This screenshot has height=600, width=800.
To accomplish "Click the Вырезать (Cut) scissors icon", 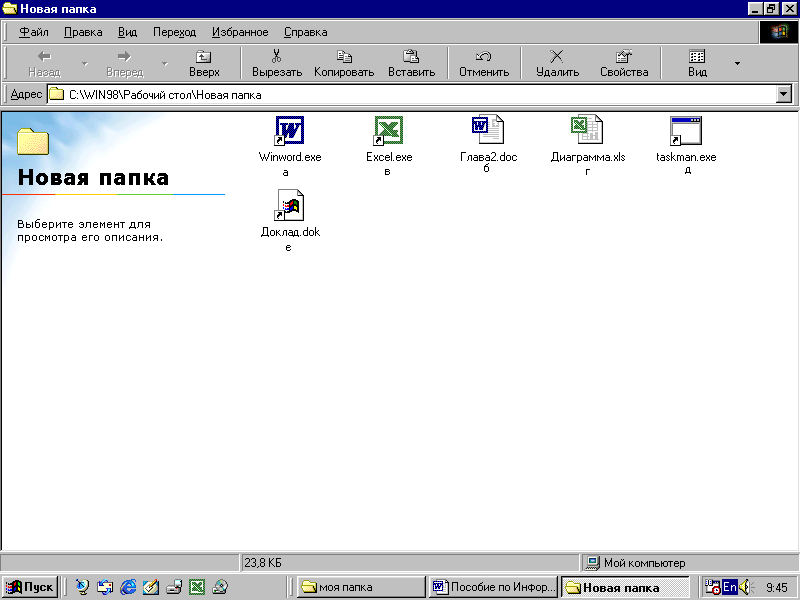I will [277, 56].
